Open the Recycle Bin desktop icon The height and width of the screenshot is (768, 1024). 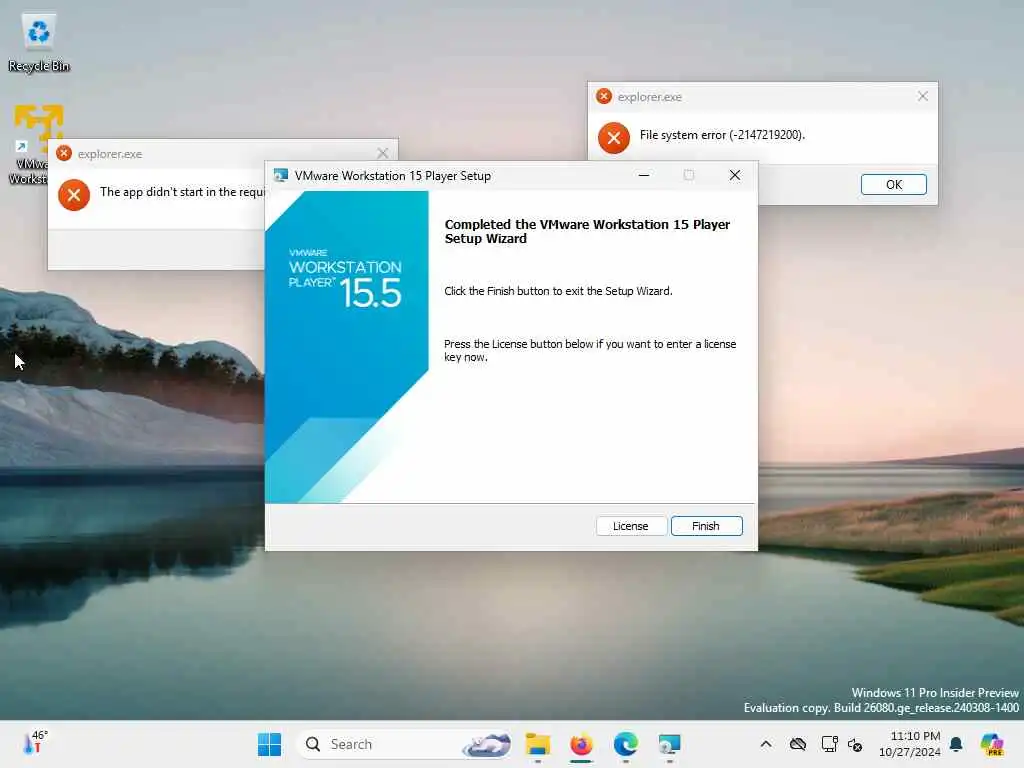[39, 42]
